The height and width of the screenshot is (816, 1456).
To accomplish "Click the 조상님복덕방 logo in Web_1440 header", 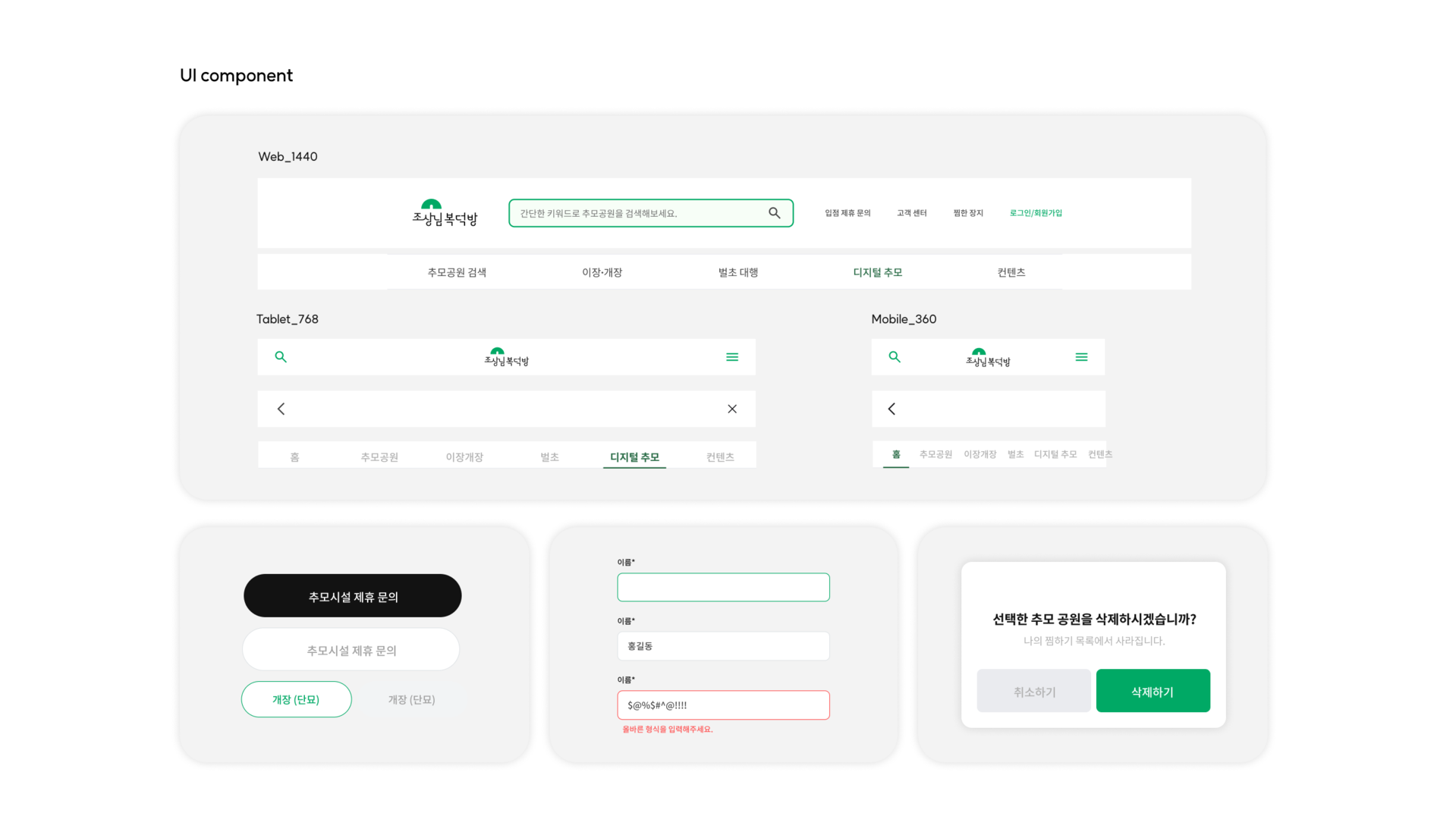I will (445, 213).
